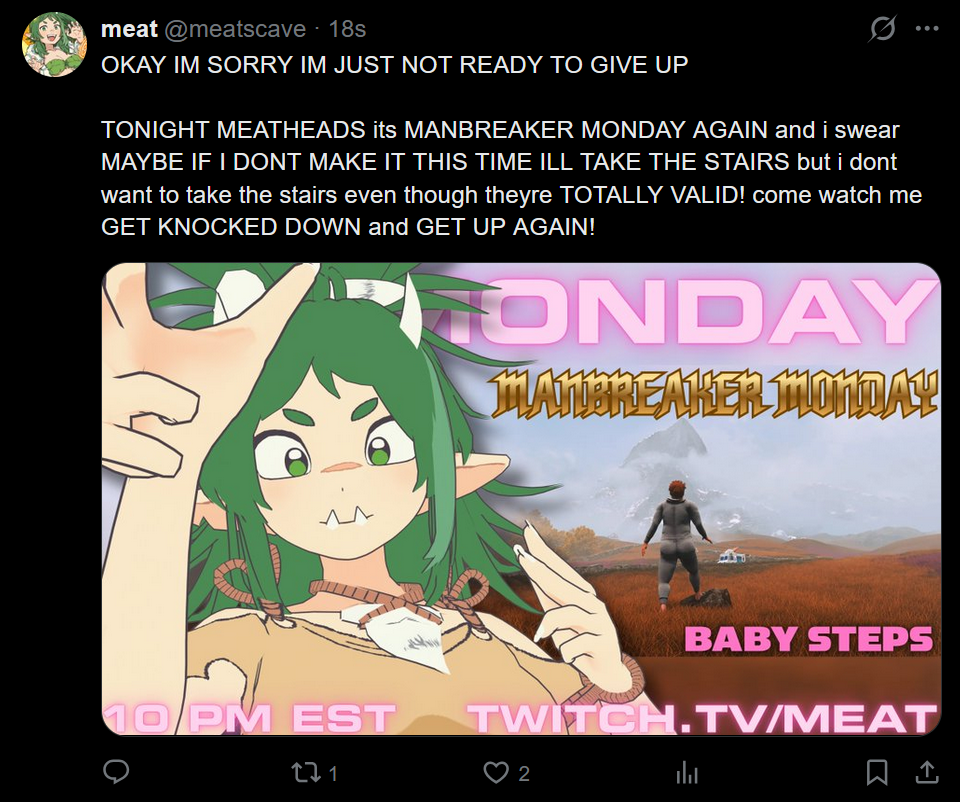Reply using the speech bubble icon
Viewport: 960px width, 802px height.
point(116,773)
